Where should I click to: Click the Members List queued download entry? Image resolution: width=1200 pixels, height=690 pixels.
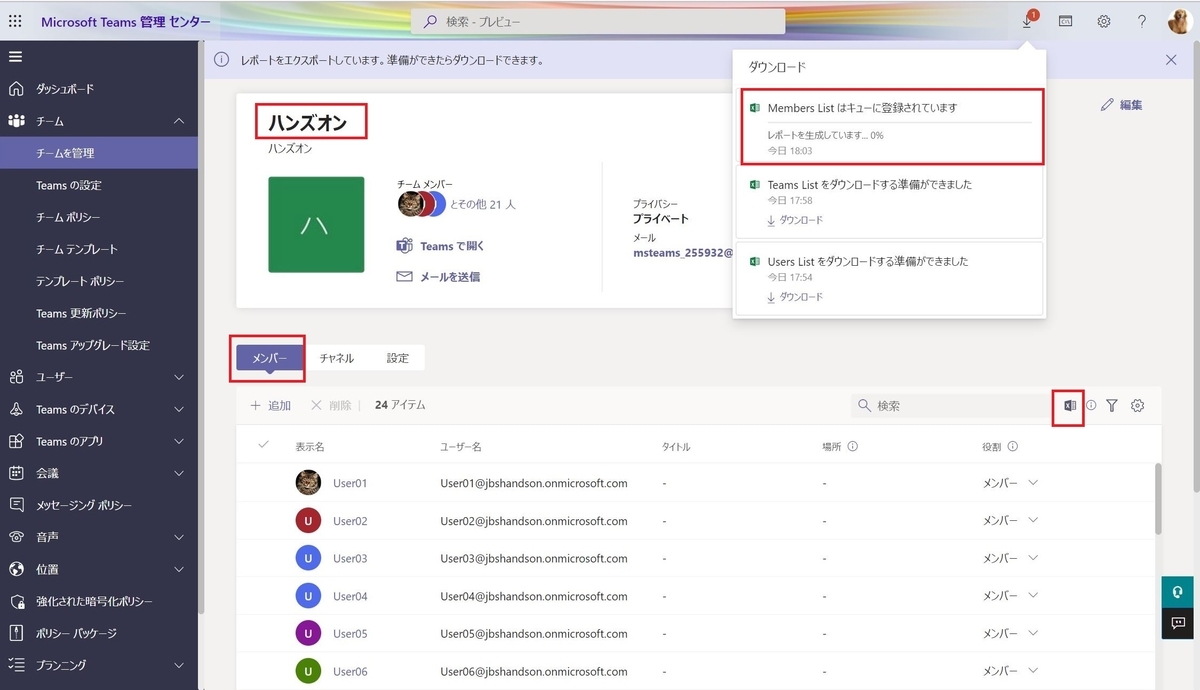[x=891, y=127]
